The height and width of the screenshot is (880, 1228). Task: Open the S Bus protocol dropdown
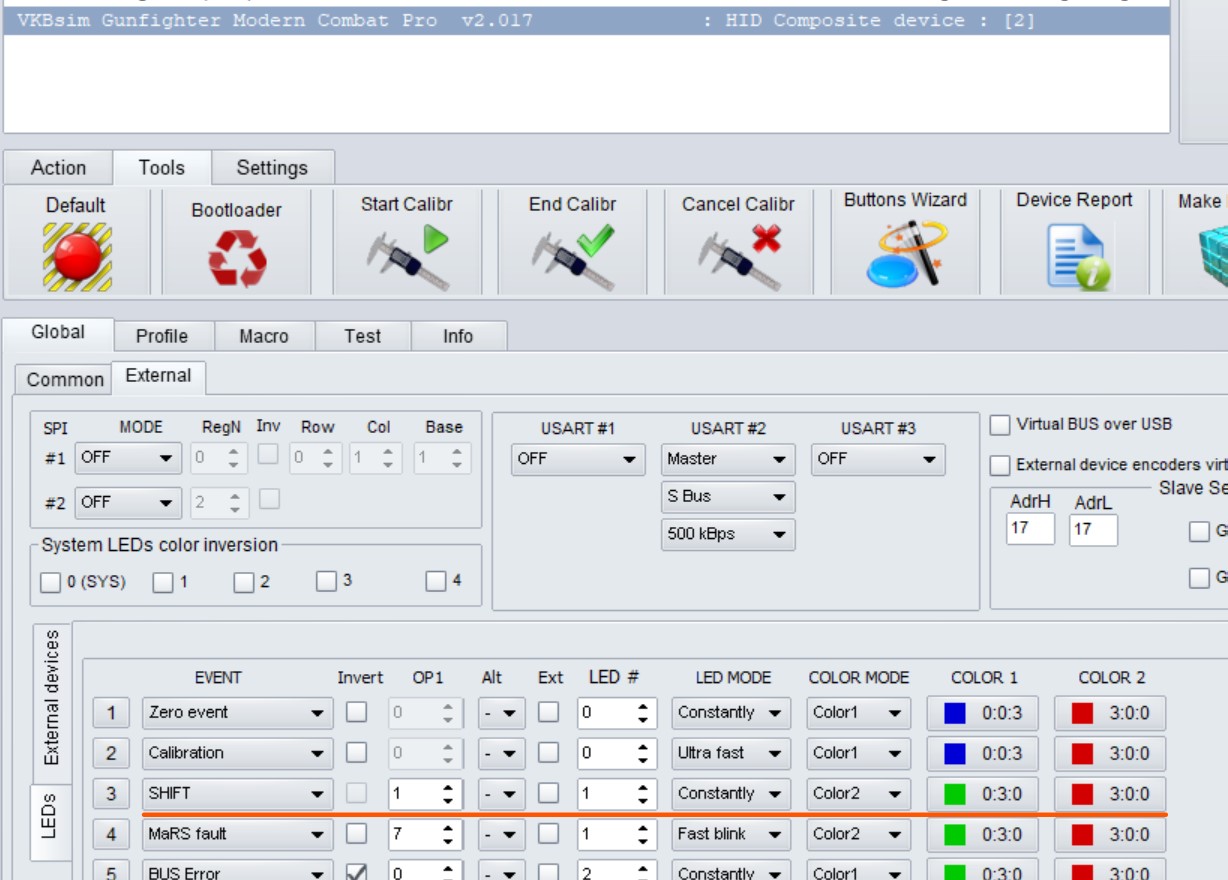pos(728,497)
